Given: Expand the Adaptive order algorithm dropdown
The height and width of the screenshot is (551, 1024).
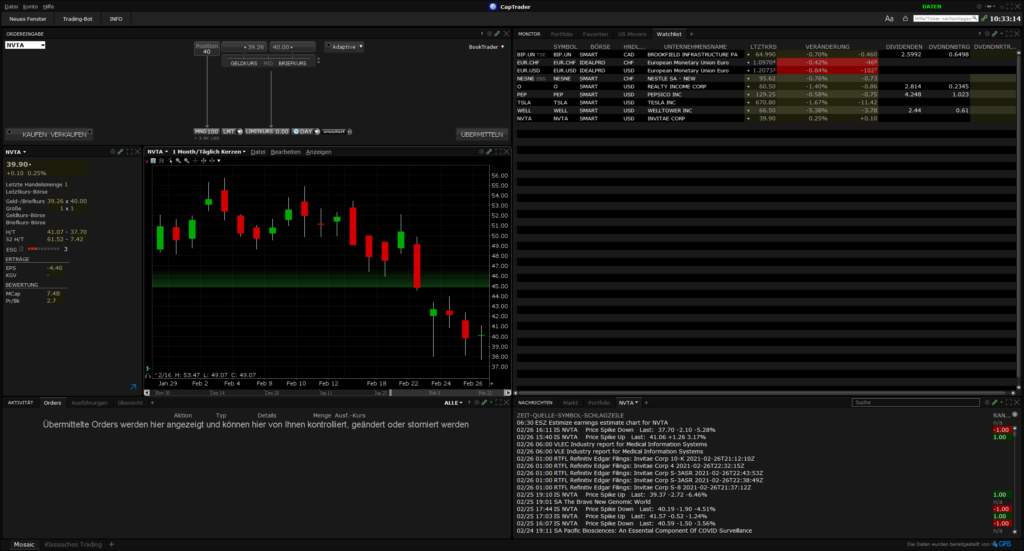Looking at the screenshot, I should point(344,46).
